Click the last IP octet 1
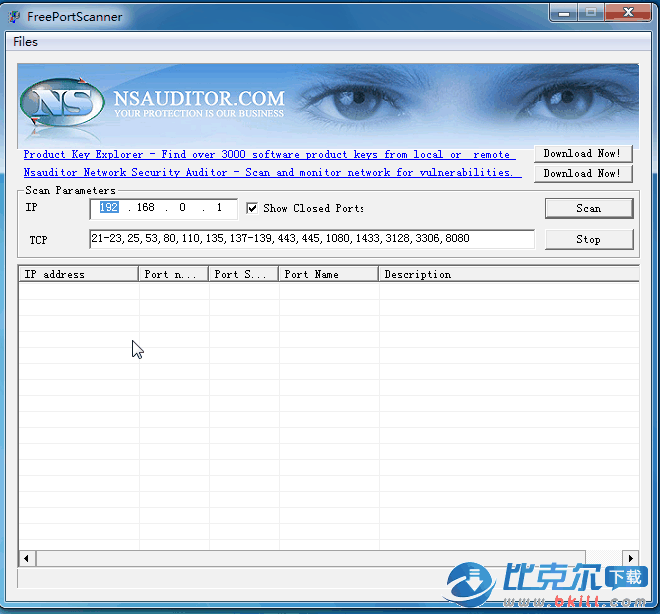 click(219, 207)
